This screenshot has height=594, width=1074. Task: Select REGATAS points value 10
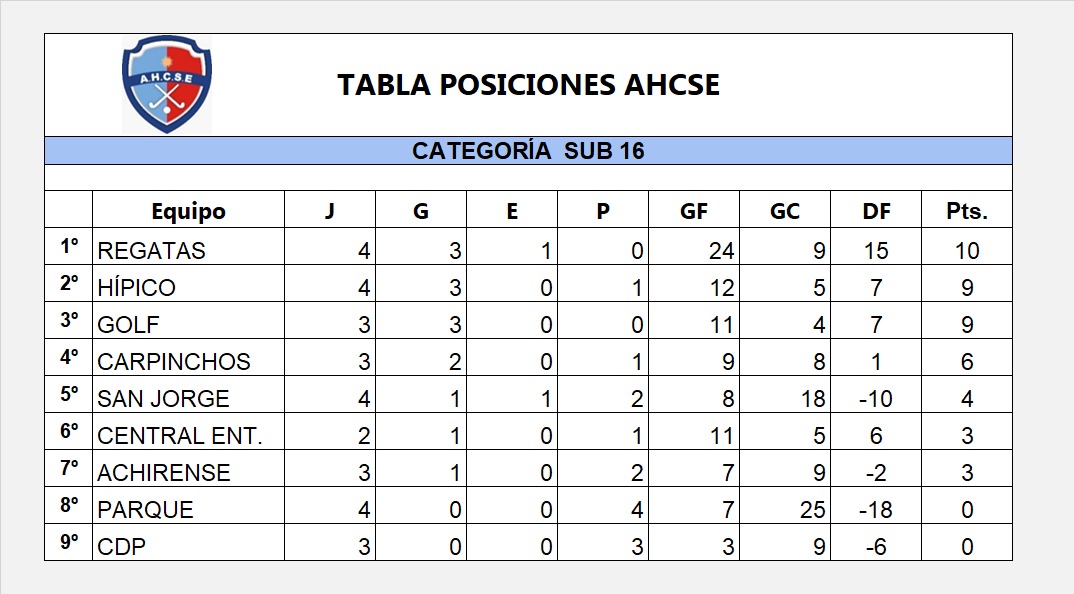(x=966, y=250)
